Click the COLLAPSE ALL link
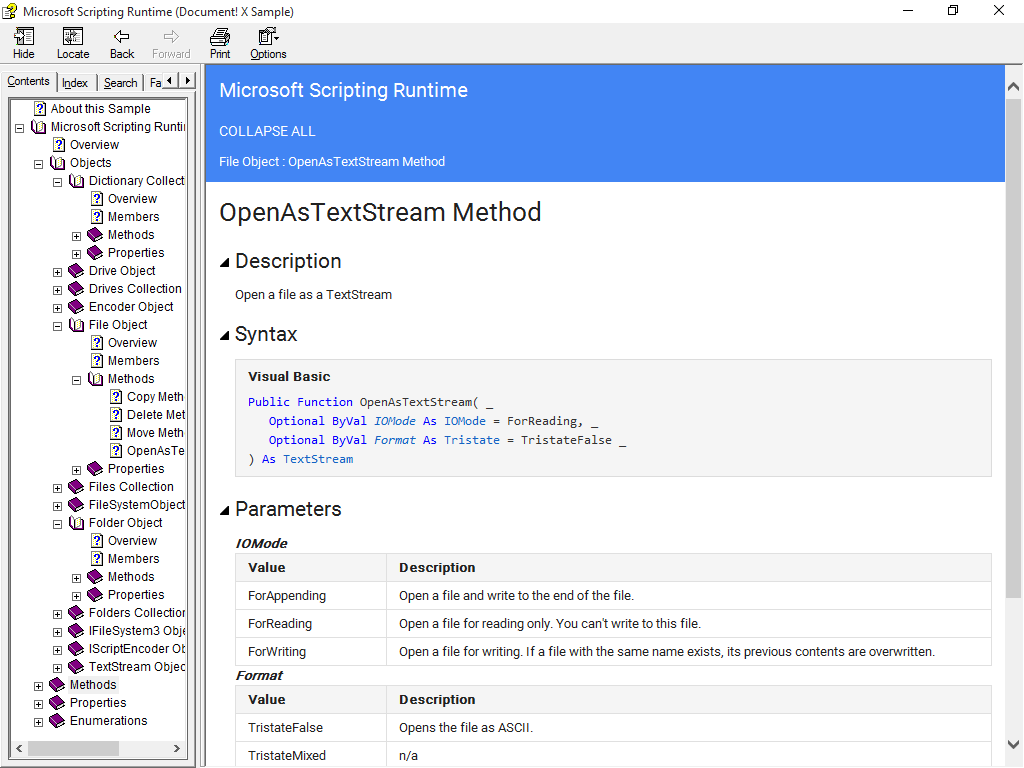This screenshot has height=768, width=1024. coord(267,131)
